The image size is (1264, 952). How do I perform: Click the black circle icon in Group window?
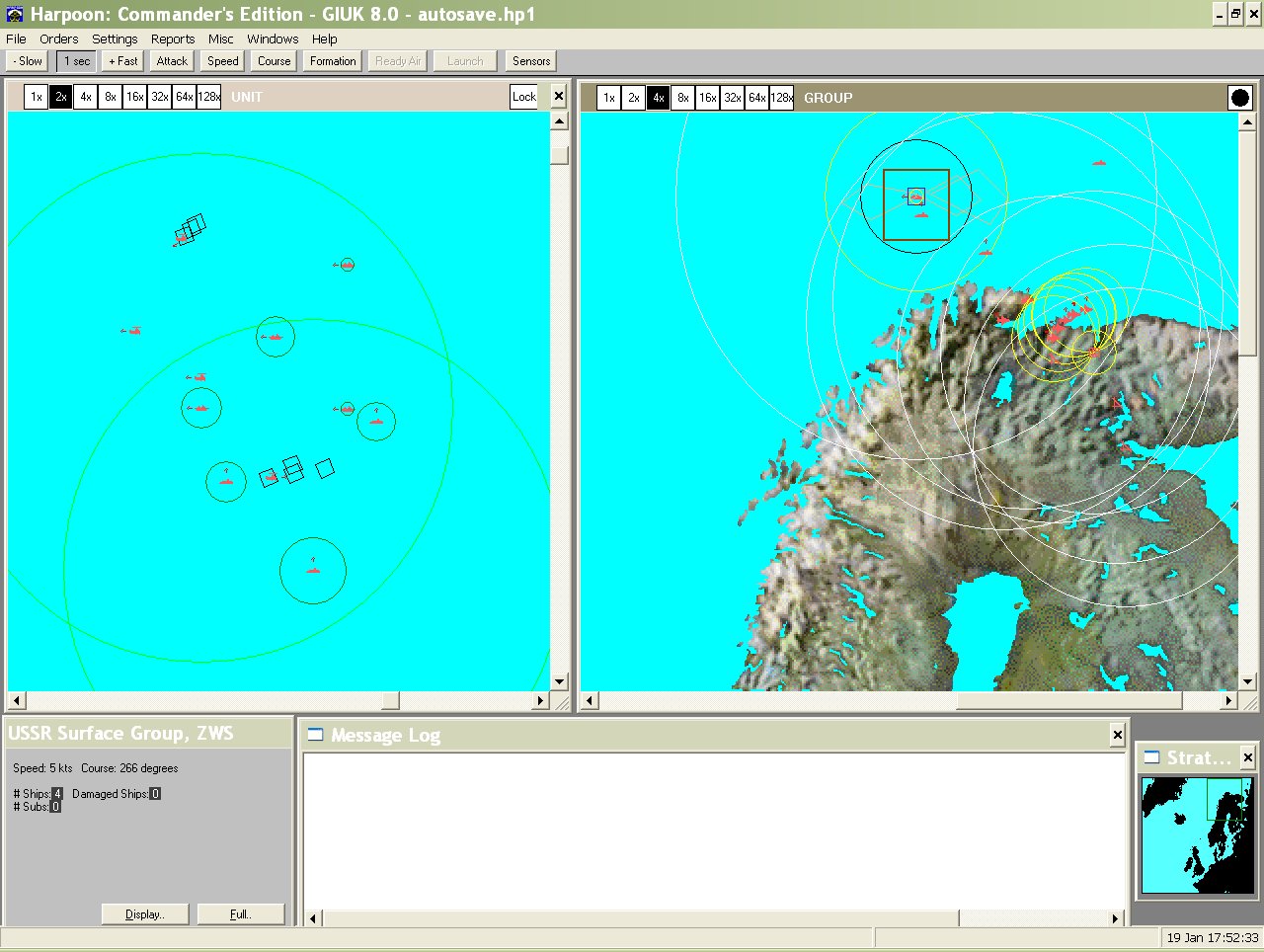click(1239, 98)
